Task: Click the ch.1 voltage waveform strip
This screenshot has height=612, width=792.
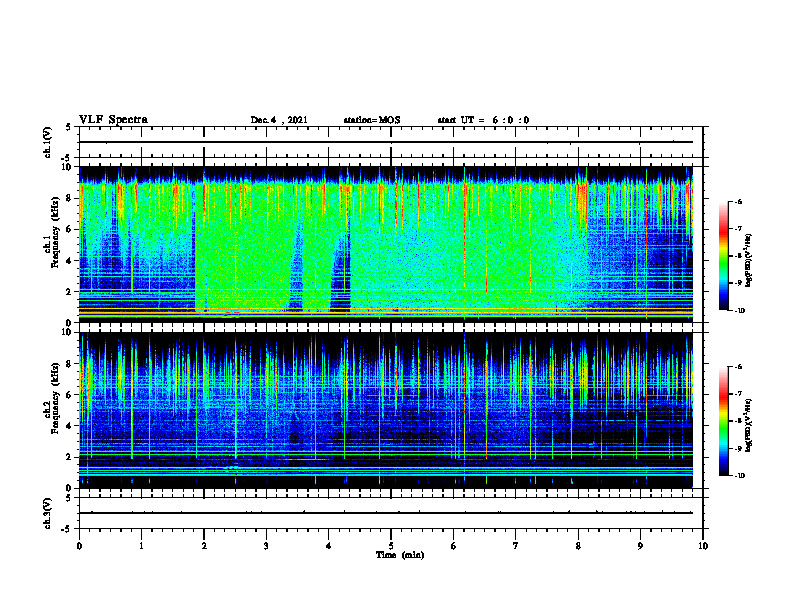Action: point(391,142)
